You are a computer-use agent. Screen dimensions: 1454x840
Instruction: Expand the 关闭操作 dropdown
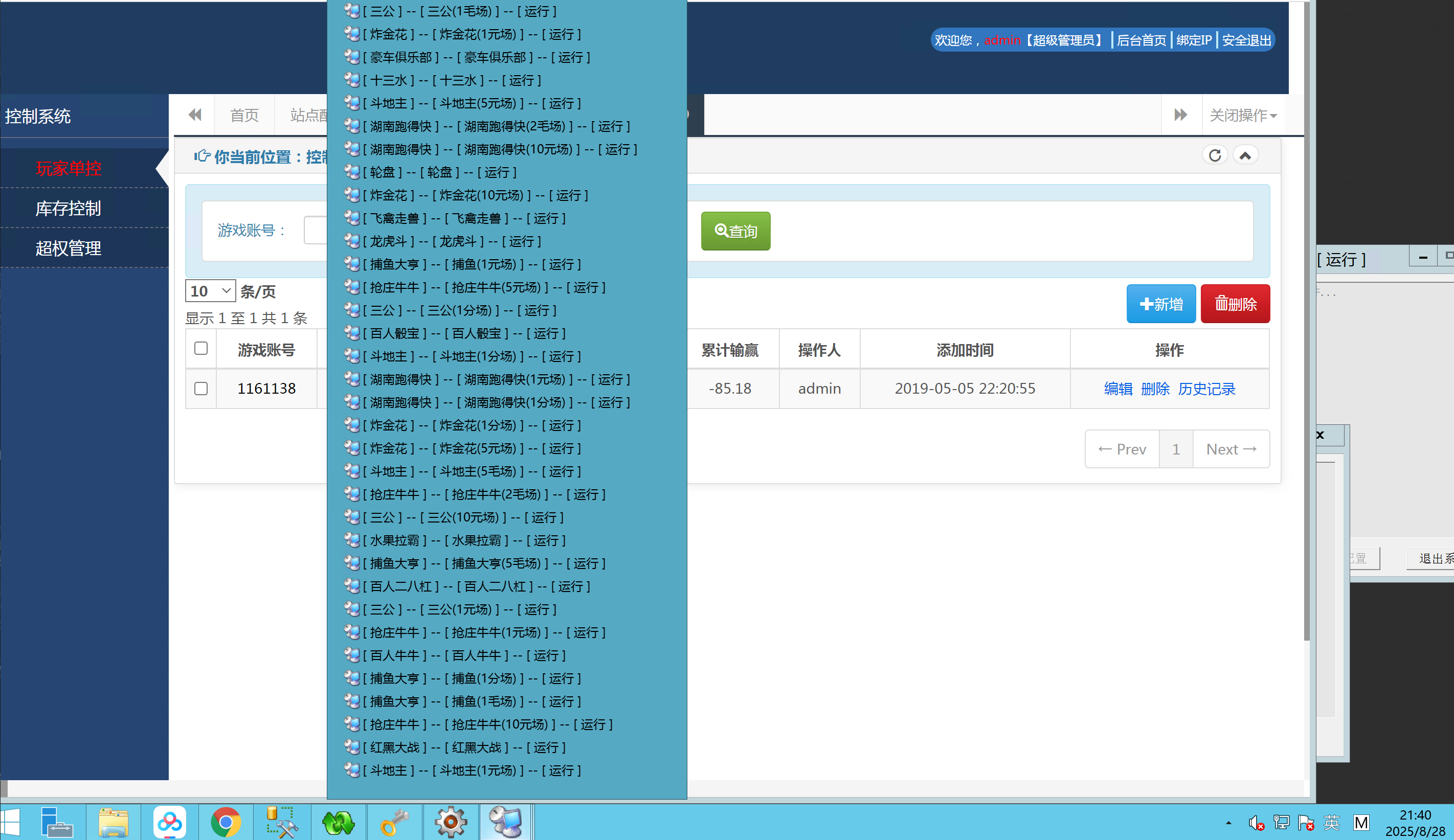[1243, 116]
